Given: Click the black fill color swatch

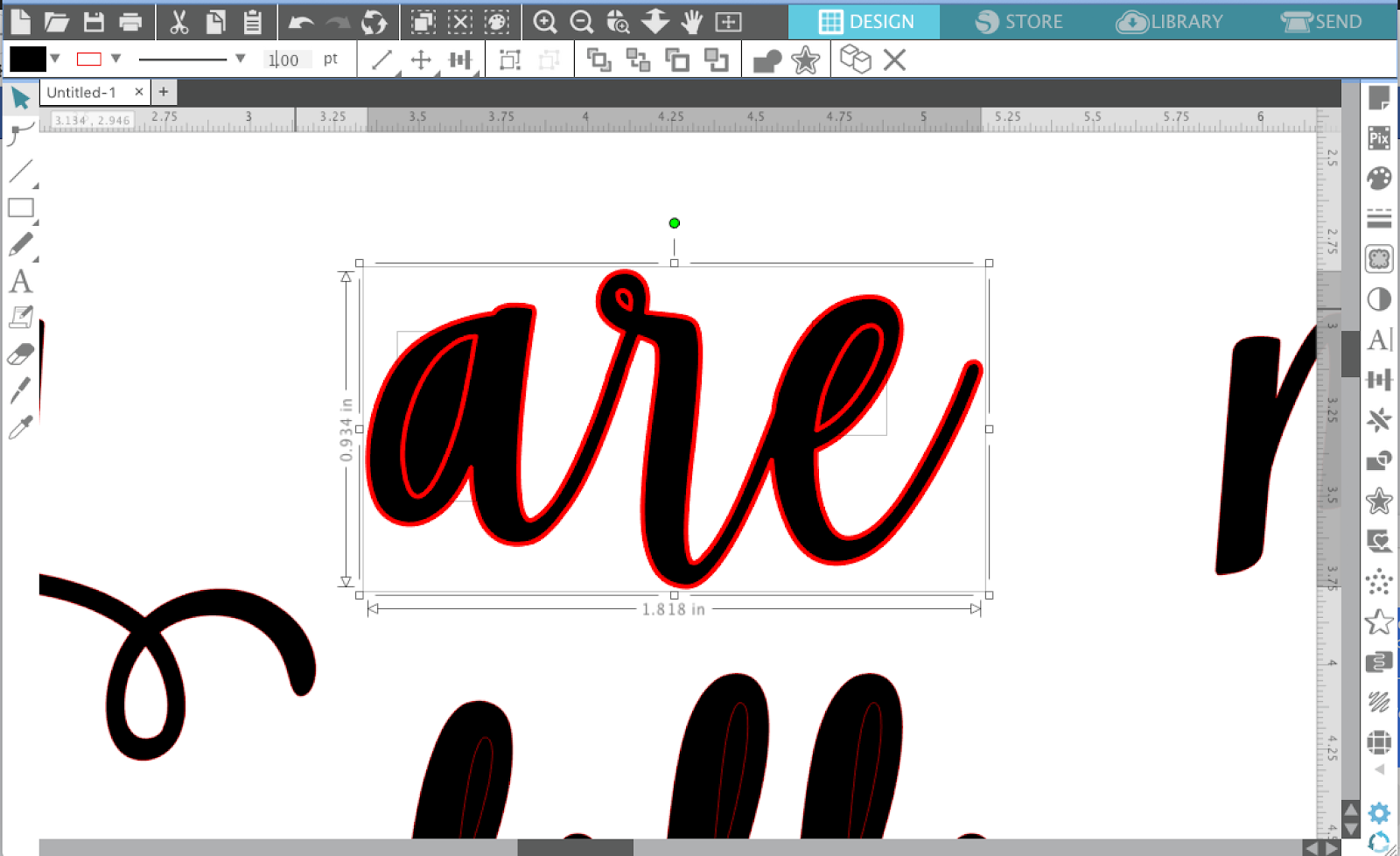Looking at the screenshot, I should click(29, 57).
